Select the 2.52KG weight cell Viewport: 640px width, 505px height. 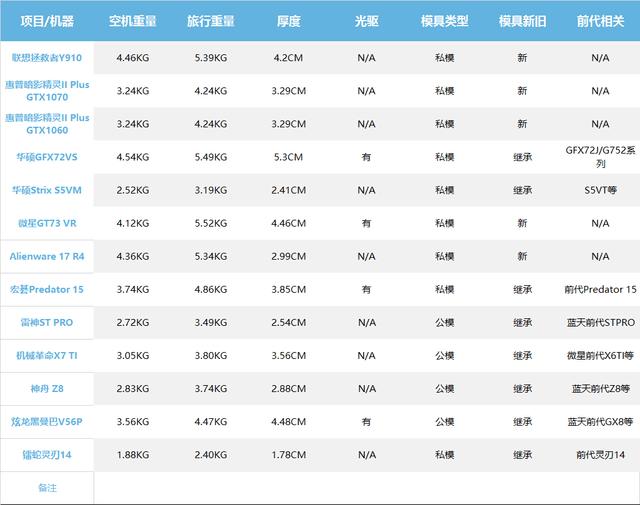coord(133,190)
